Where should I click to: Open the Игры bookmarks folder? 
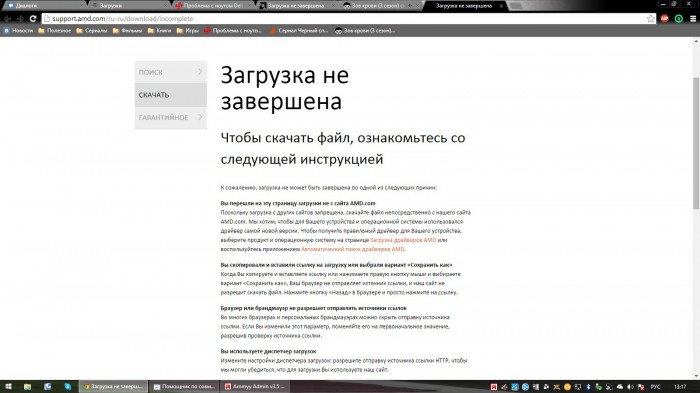pyautogui.click(x=188, y=31)
